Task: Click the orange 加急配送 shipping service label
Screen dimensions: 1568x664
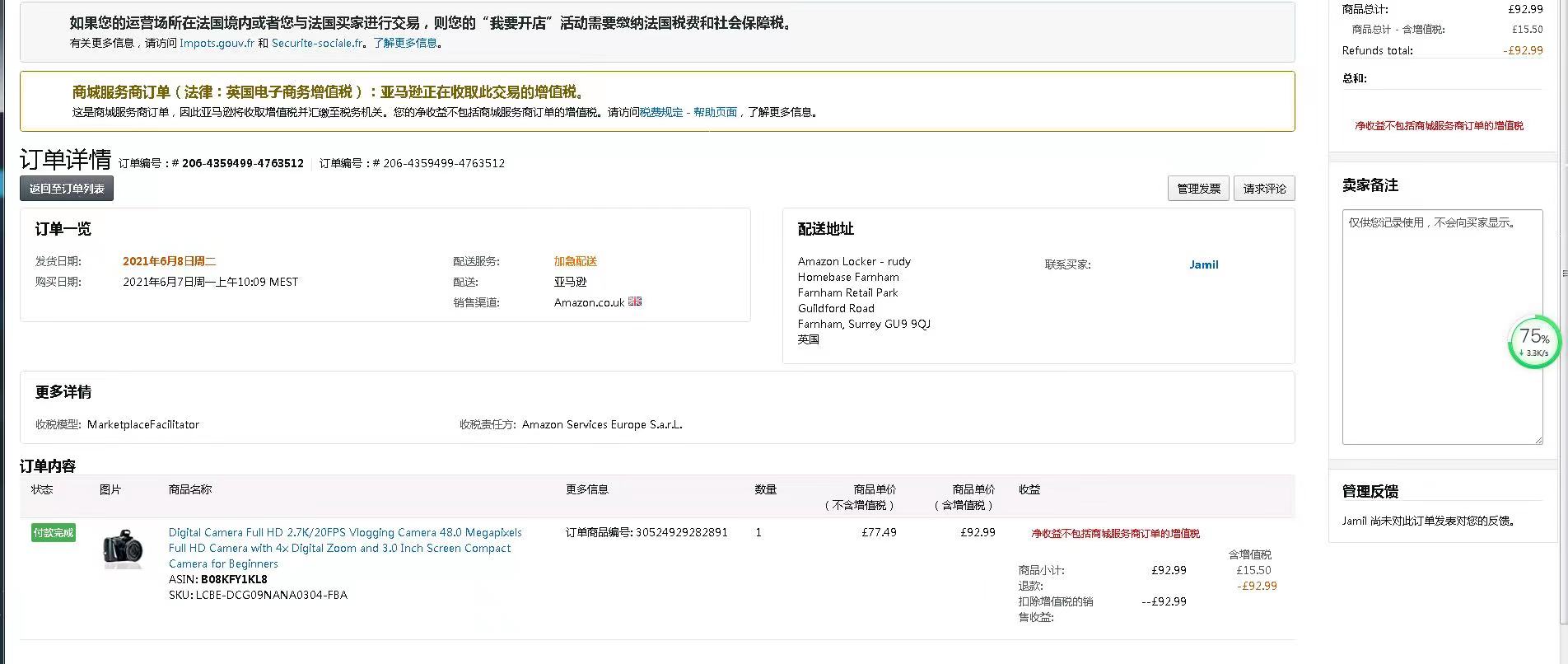Action: [575, 261]
